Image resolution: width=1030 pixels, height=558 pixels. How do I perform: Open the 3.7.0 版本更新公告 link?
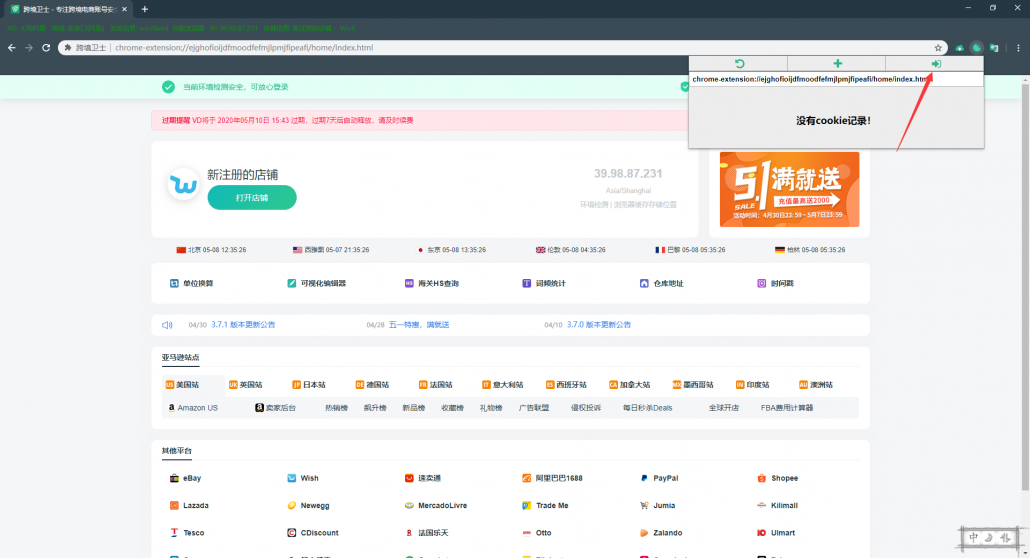tap(598, 325)
